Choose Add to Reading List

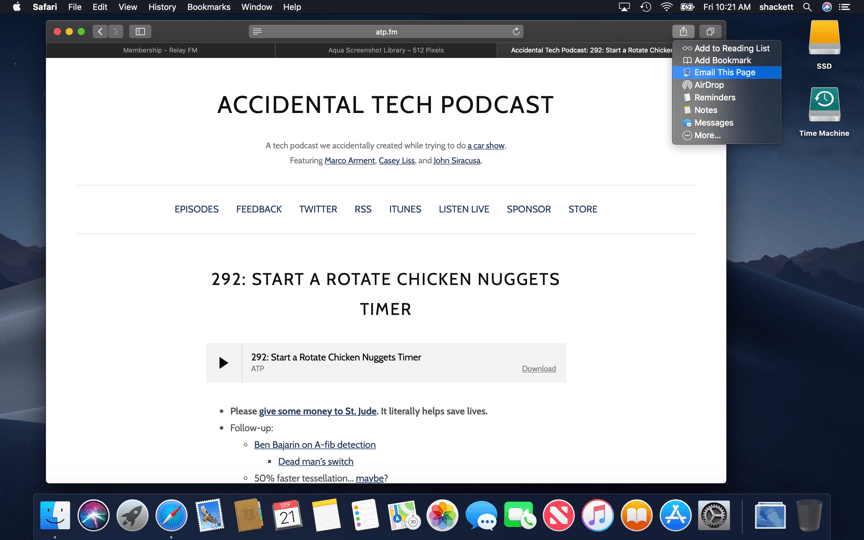(x=726, y=48)
